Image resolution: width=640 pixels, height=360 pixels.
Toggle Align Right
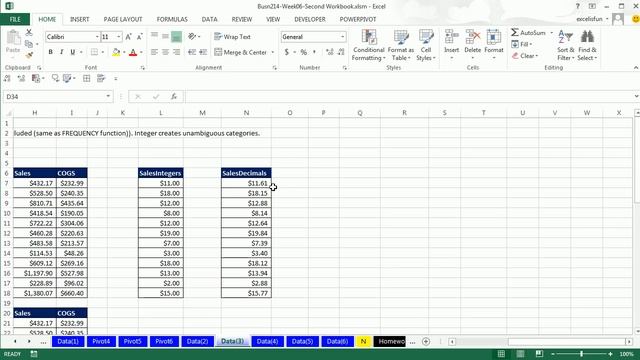point(176,52)
